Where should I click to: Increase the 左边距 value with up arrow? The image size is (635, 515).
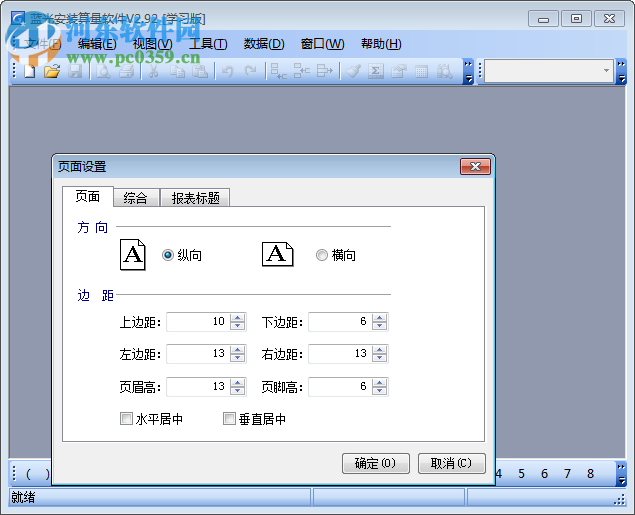point(237,350)
